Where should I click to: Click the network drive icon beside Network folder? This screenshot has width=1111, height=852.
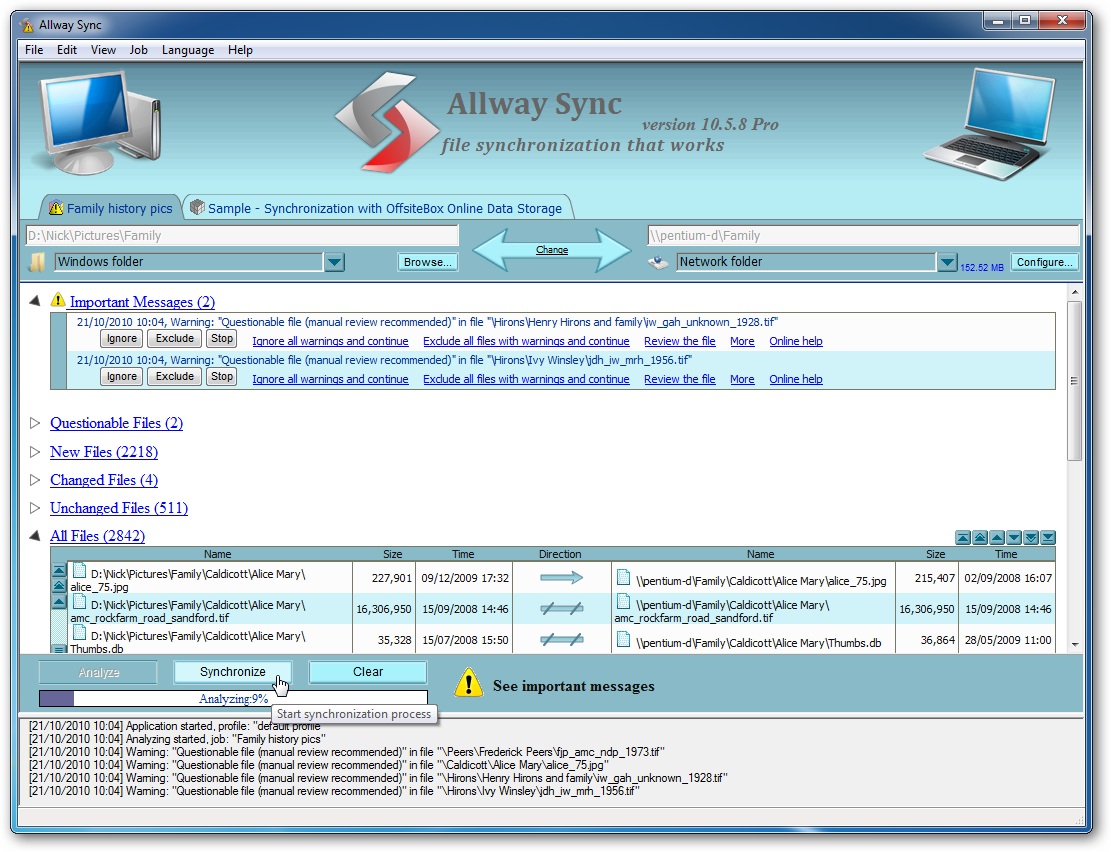tap(658, 262)
